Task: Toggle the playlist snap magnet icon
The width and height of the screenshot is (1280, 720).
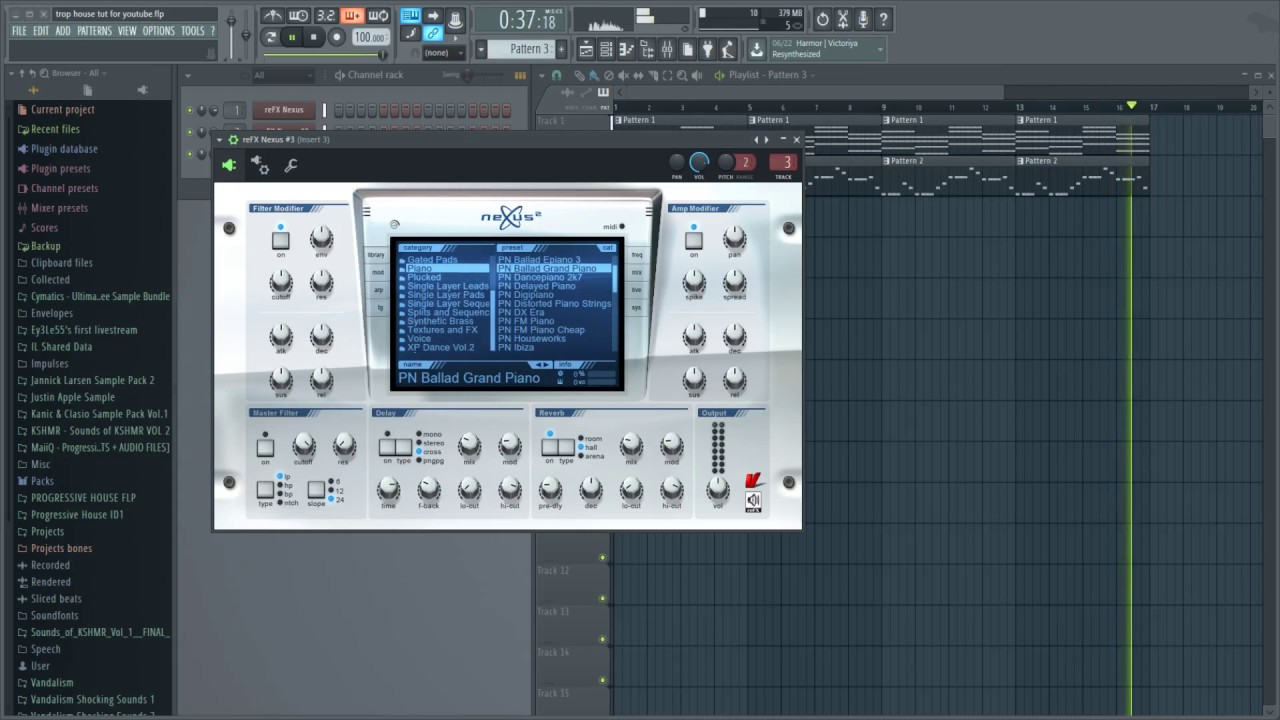Action: click(x=557, y=75)
